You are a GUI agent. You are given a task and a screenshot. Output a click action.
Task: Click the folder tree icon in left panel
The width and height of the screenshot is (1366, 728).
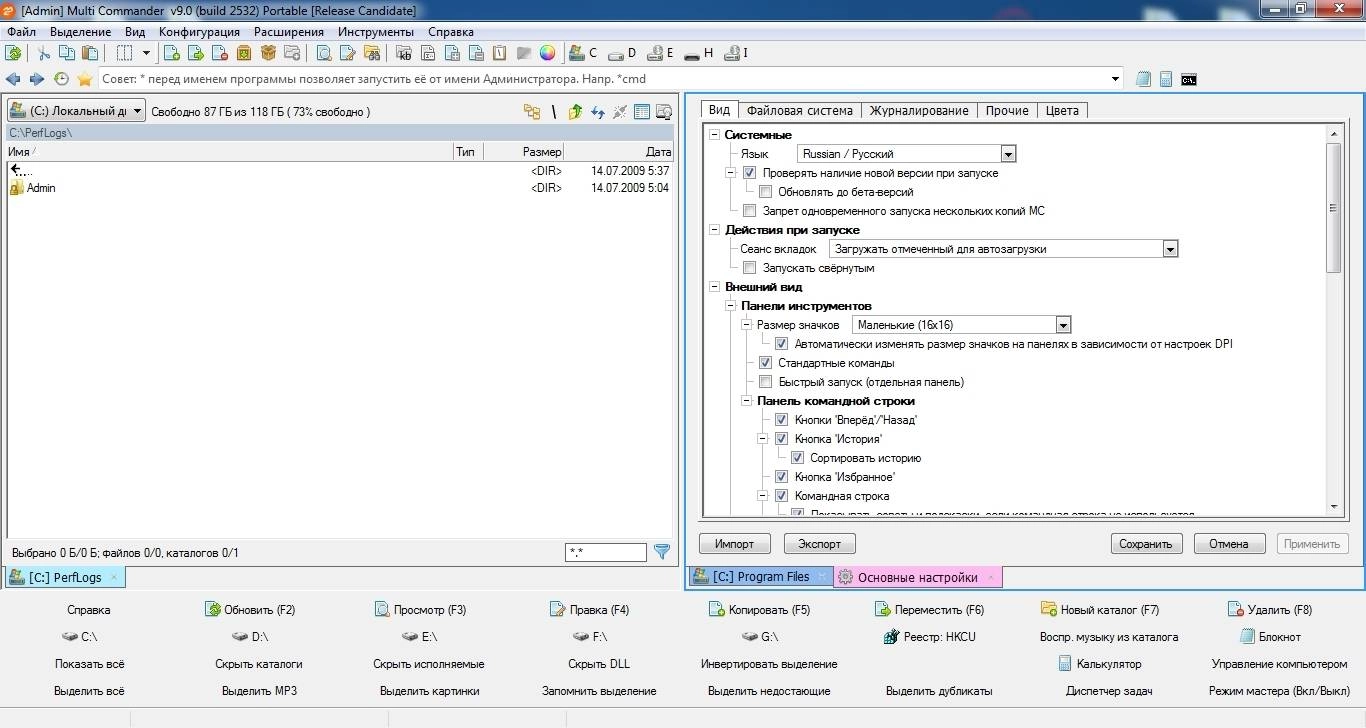coord(532,112)
